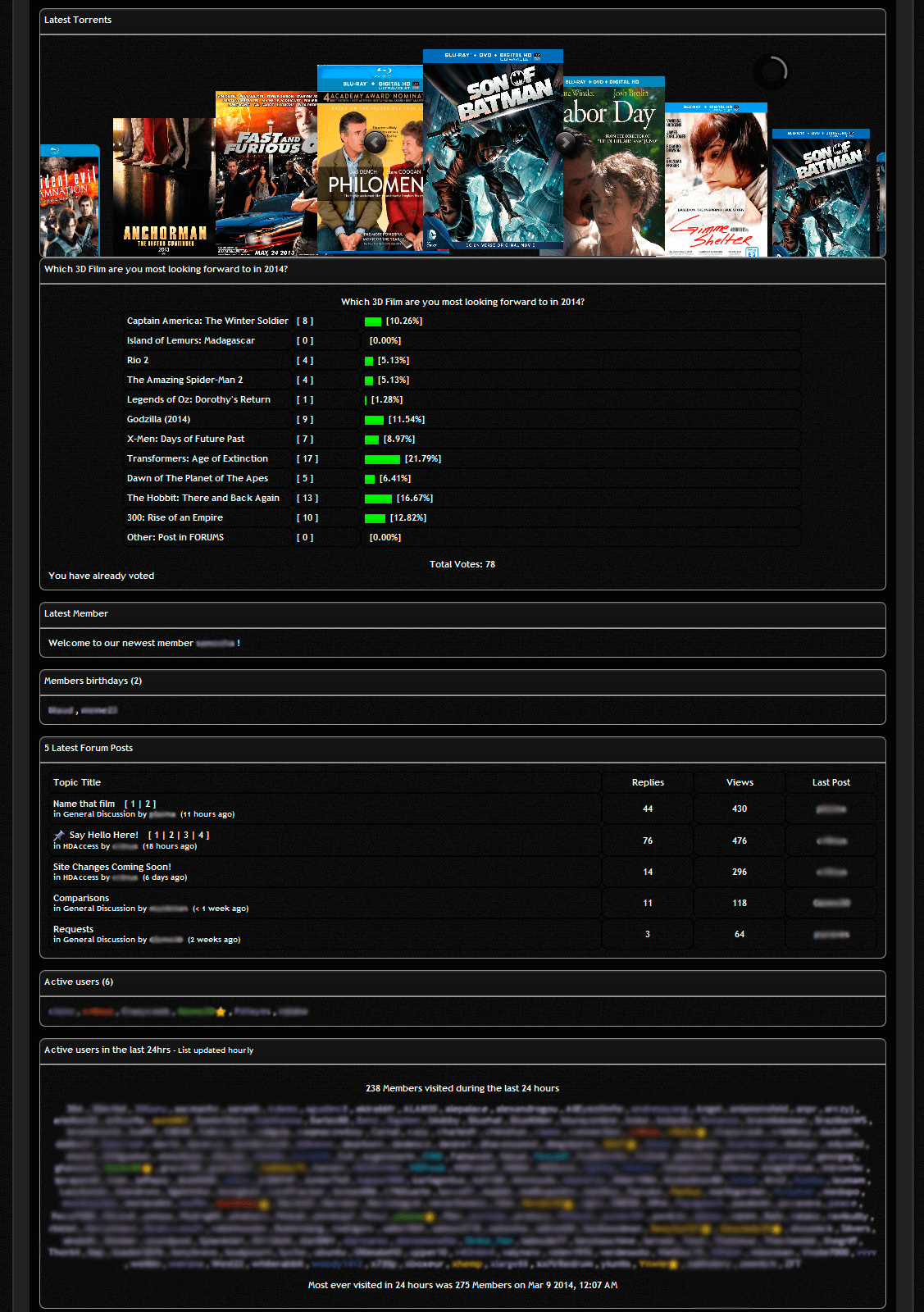Click the 5 Latest Forum Posts header
The width and height of the screenshot is (924, 1312).
[462, 749]
